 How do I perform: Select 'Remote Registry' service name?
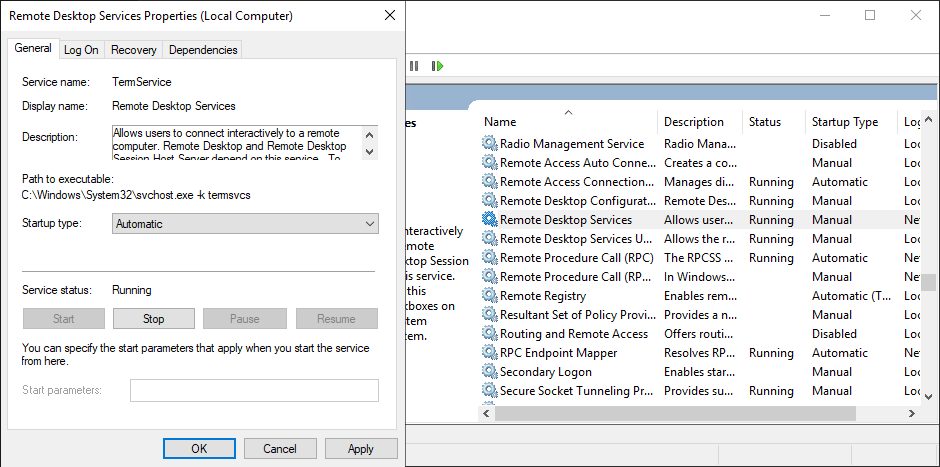543,296
